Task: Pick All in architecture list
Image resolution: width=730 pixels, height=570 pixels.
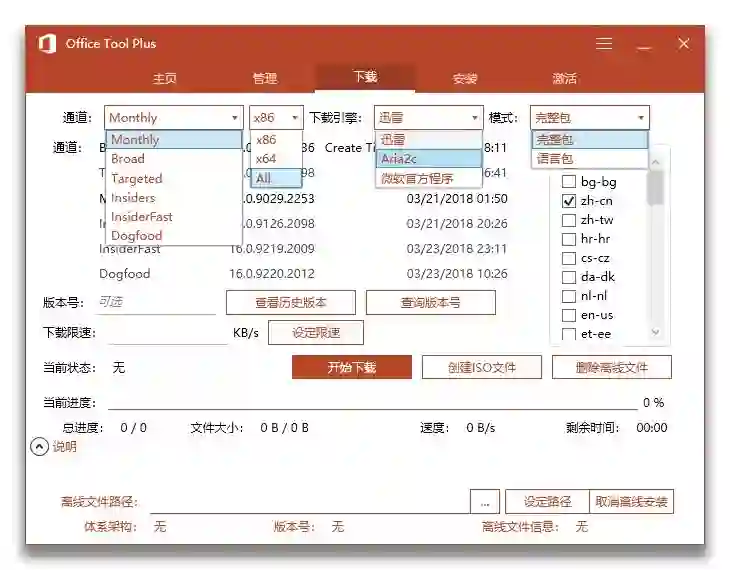Action: [x=277, y=178]
